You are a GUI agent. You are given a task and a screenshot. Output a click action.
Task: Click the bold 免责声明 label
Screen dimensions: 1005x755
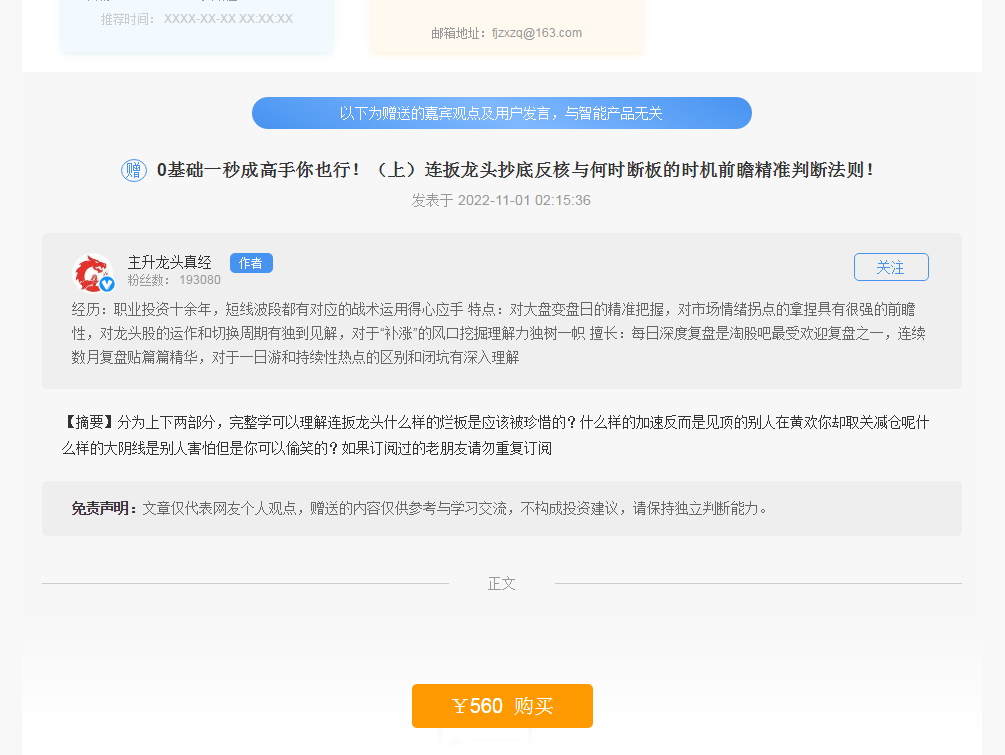pyautogui.click(x=104, y=508)
